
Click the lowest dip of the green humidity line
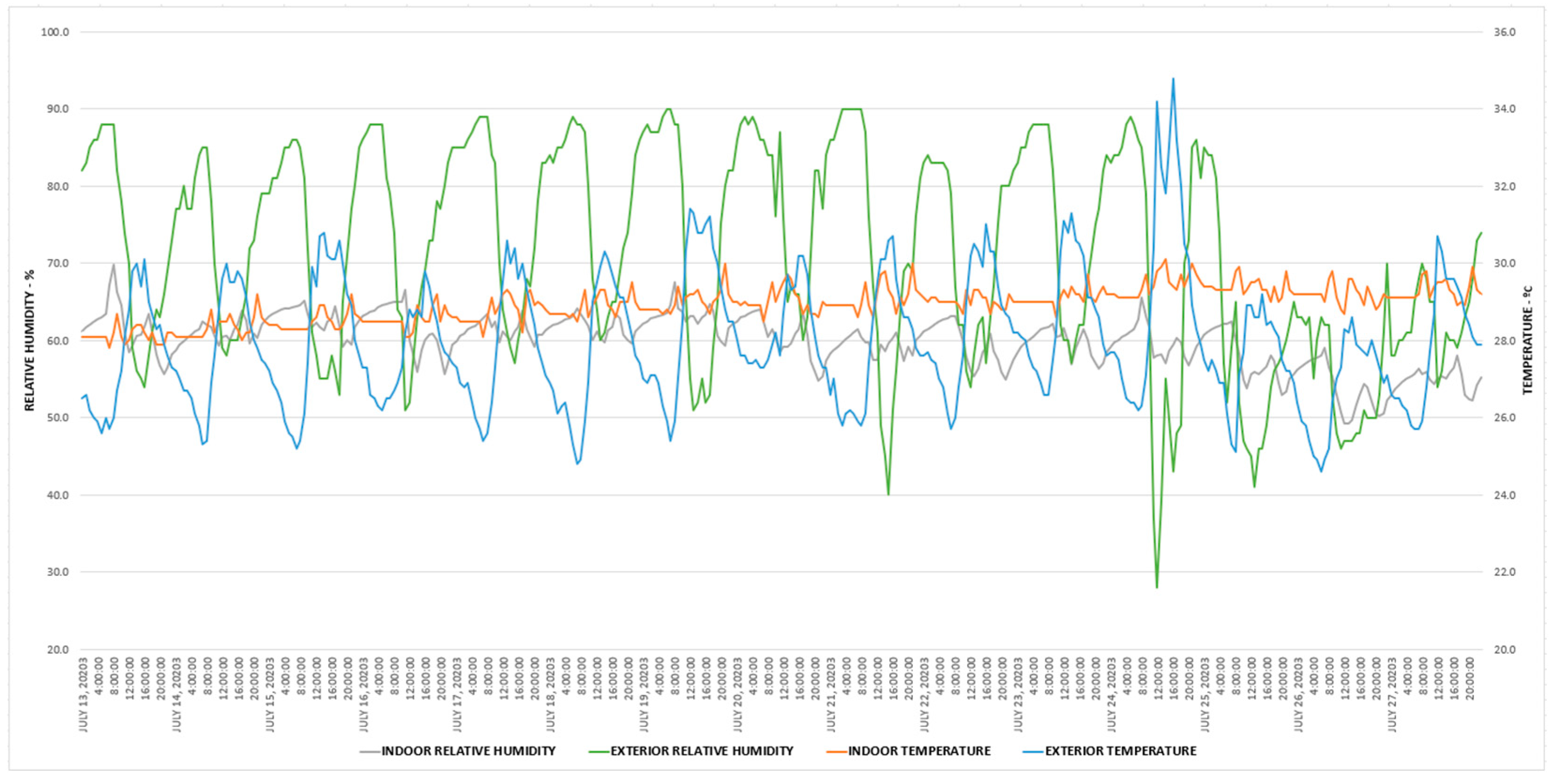[x=1157, y=587]
